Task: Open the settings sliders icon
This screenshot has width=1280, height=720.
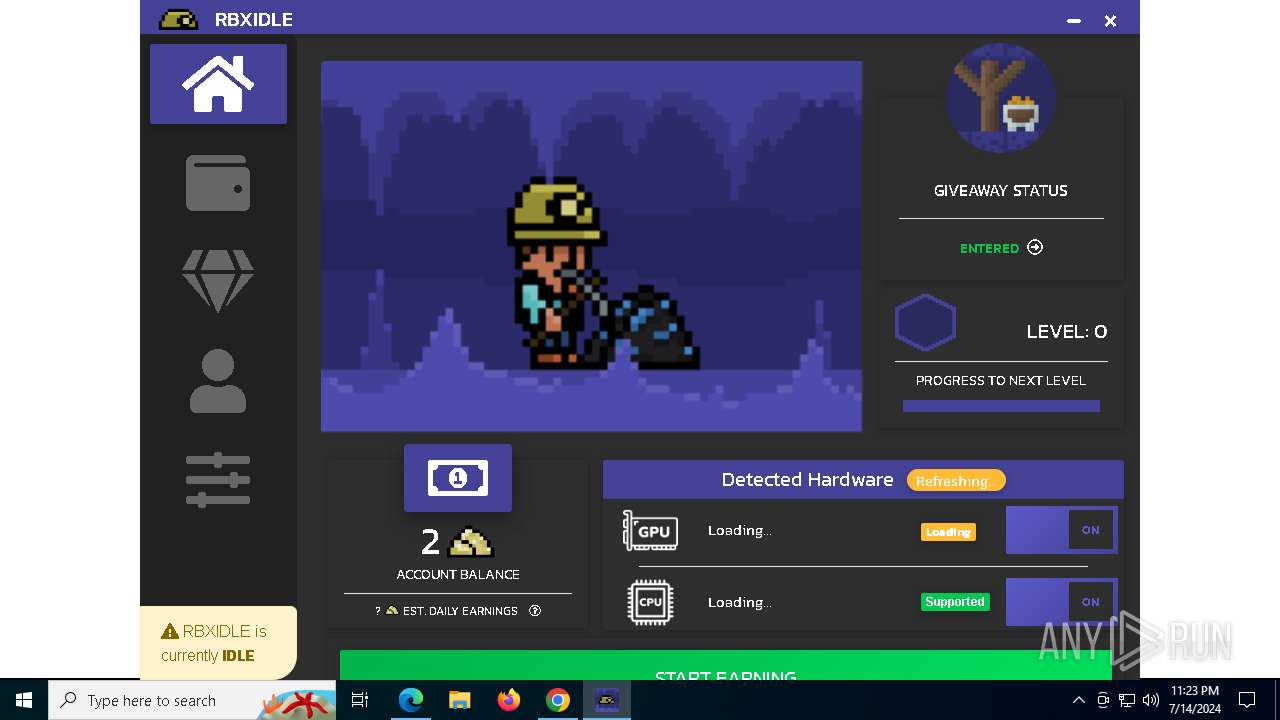Action: point(218,480)
